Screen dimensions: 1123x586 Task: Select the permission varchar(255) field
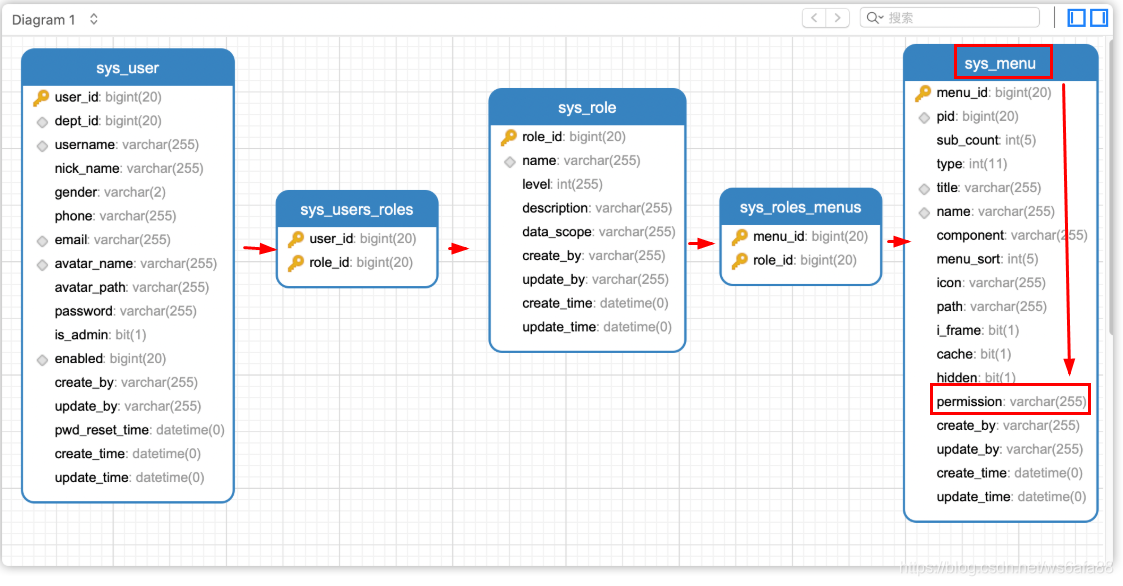coord(1011,401)
